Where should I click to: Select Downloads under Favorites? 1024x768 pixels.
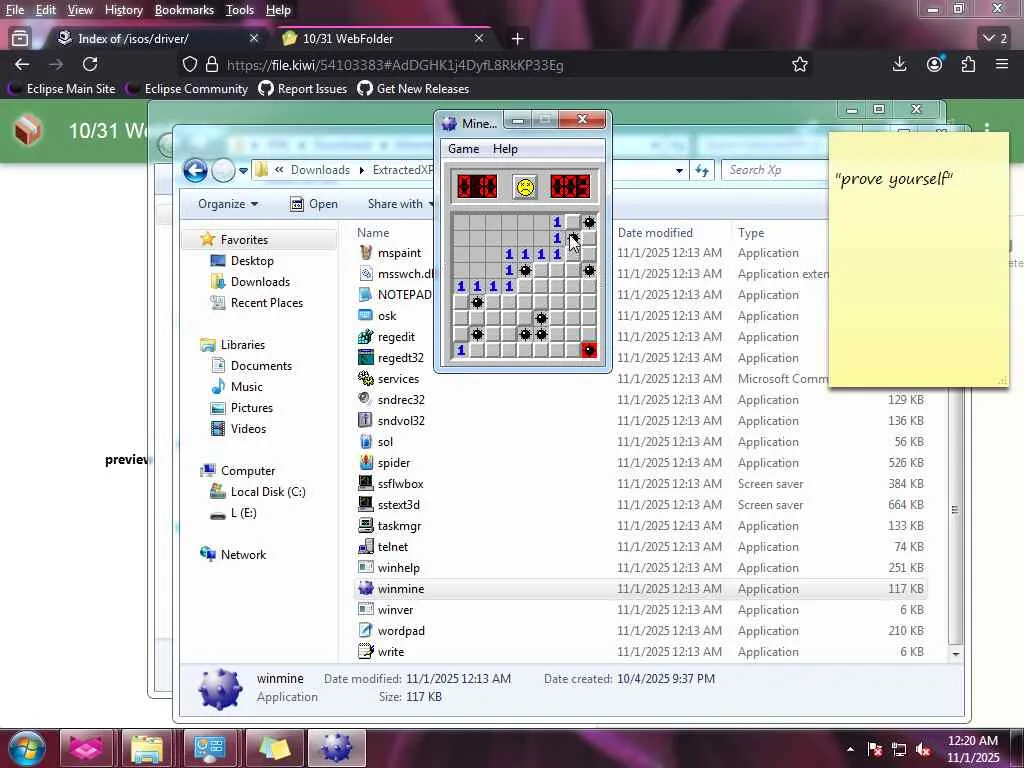pos(260,281)
